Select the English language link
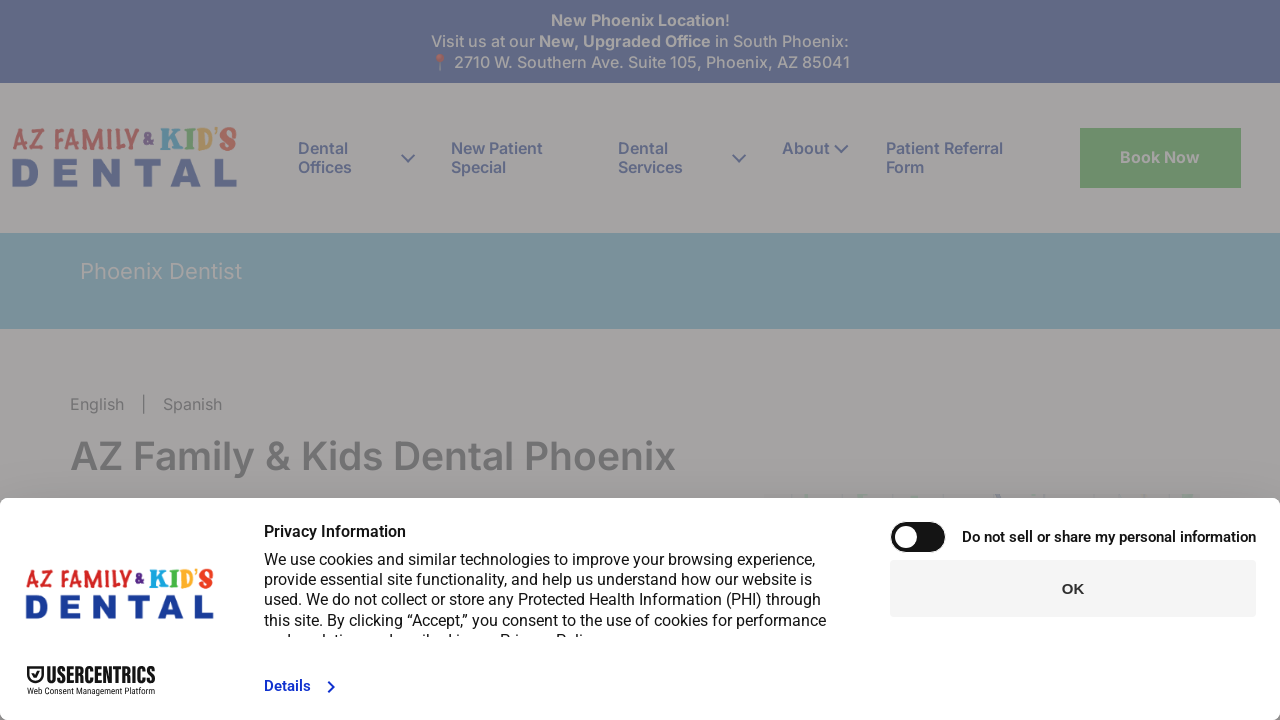Viewport: 1280px width, 720px height. point(97,404)
